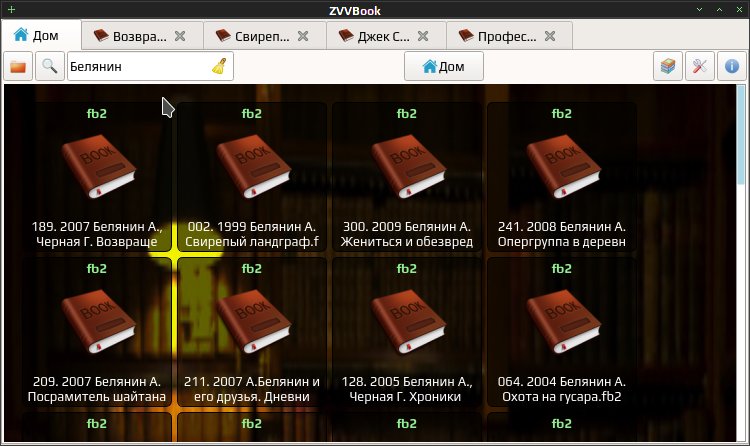
Task: Open the folder browse icon in toolbar
Action: [x=18, y=66]
